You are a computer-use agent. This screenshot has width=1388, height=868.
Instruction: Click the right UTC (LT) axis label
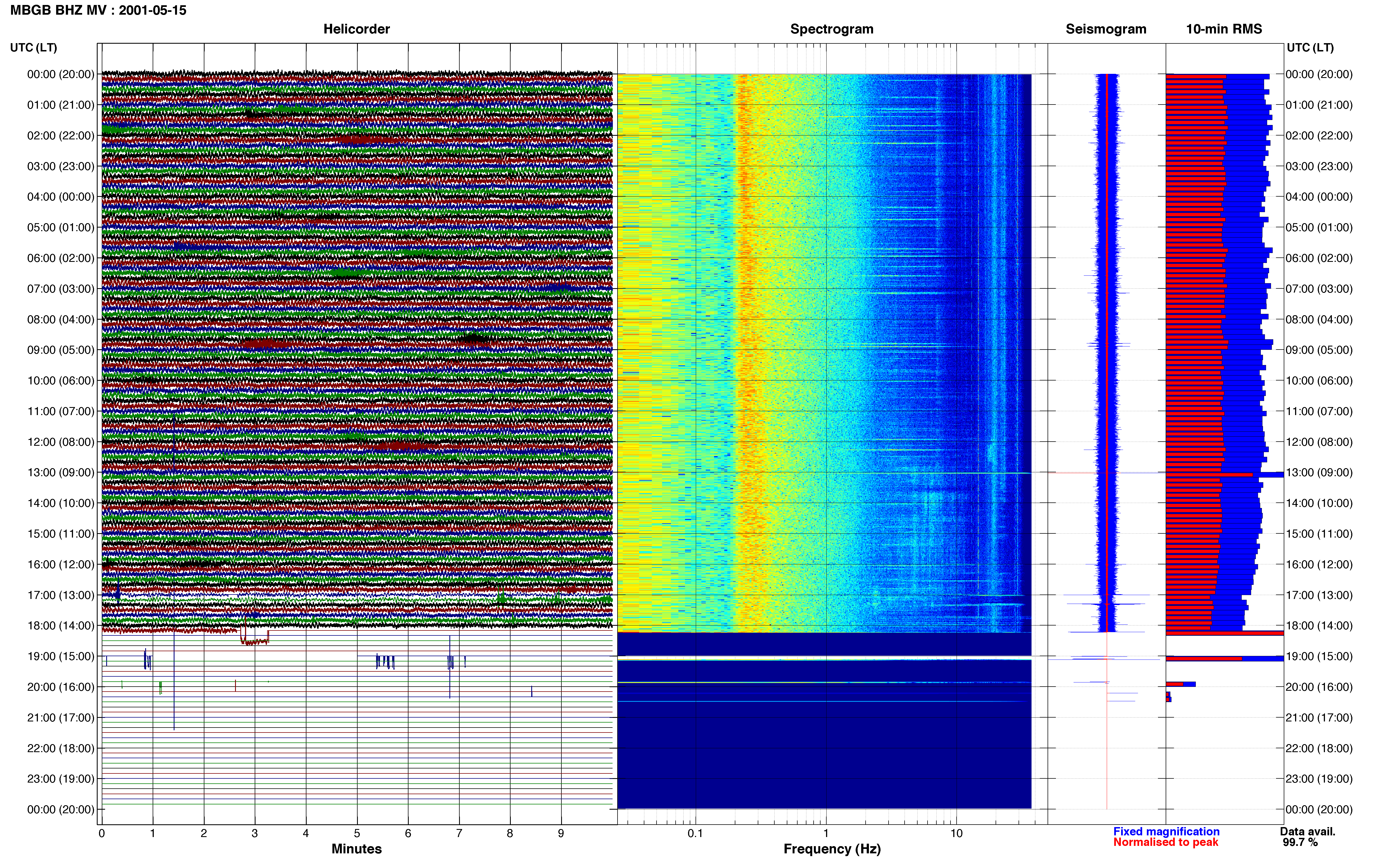[1310, 48]
